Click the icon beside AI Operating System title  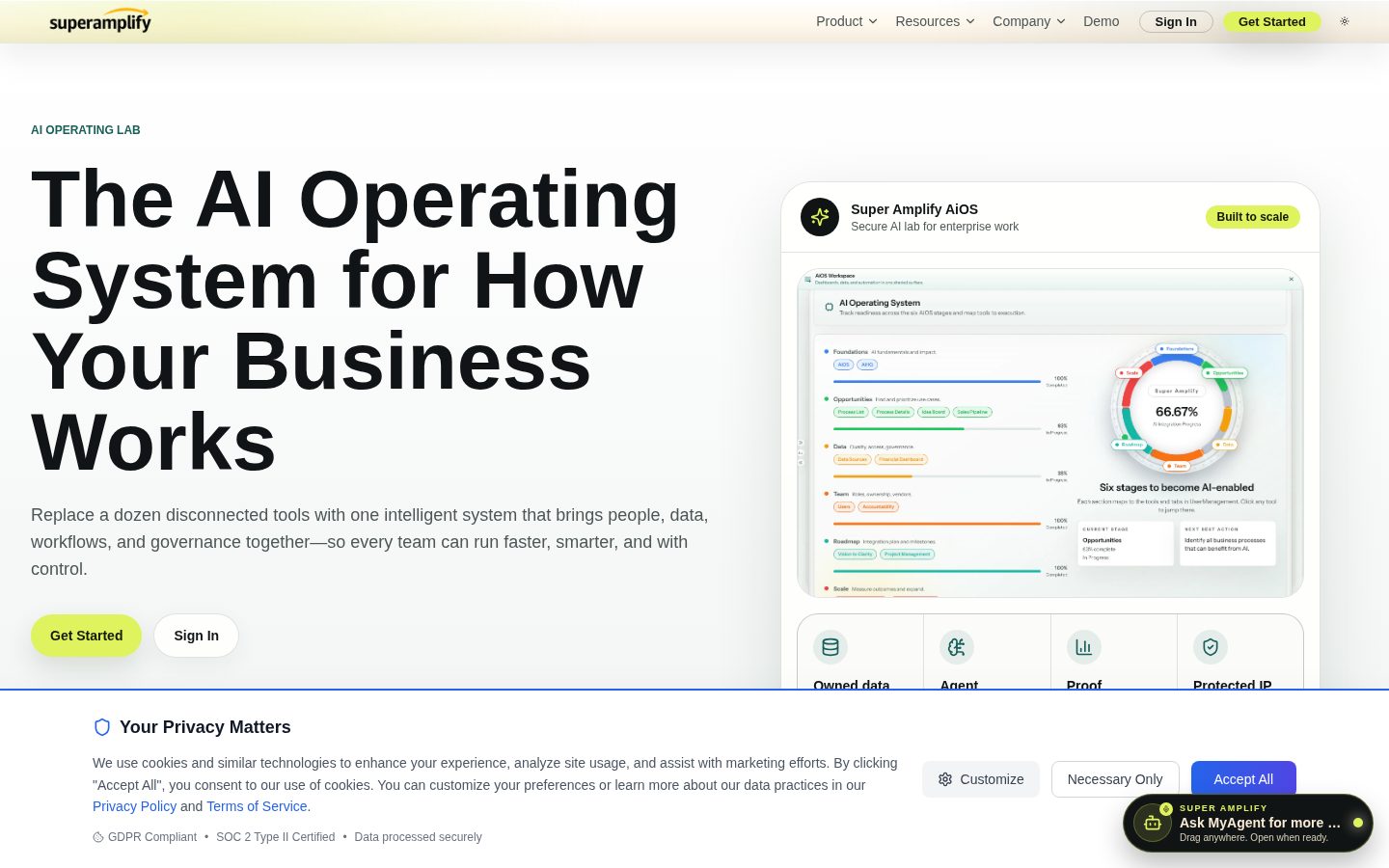pyautogui.click(x=829, y=307)
